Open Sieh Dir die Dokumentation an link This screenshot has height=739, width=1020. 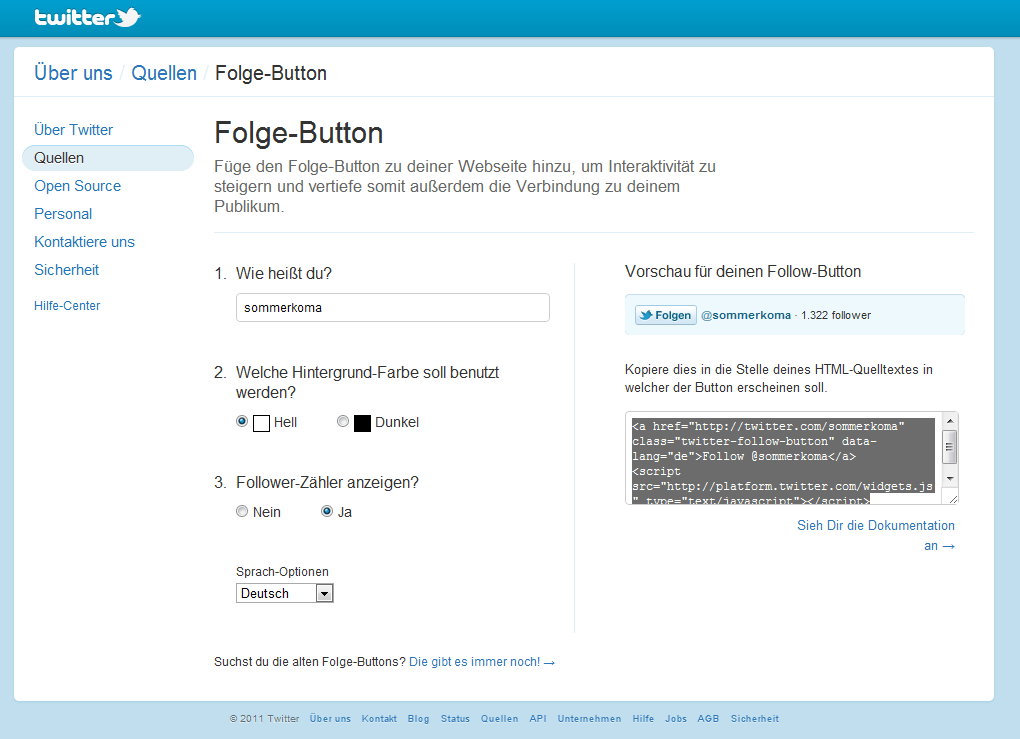coord(876,535)
